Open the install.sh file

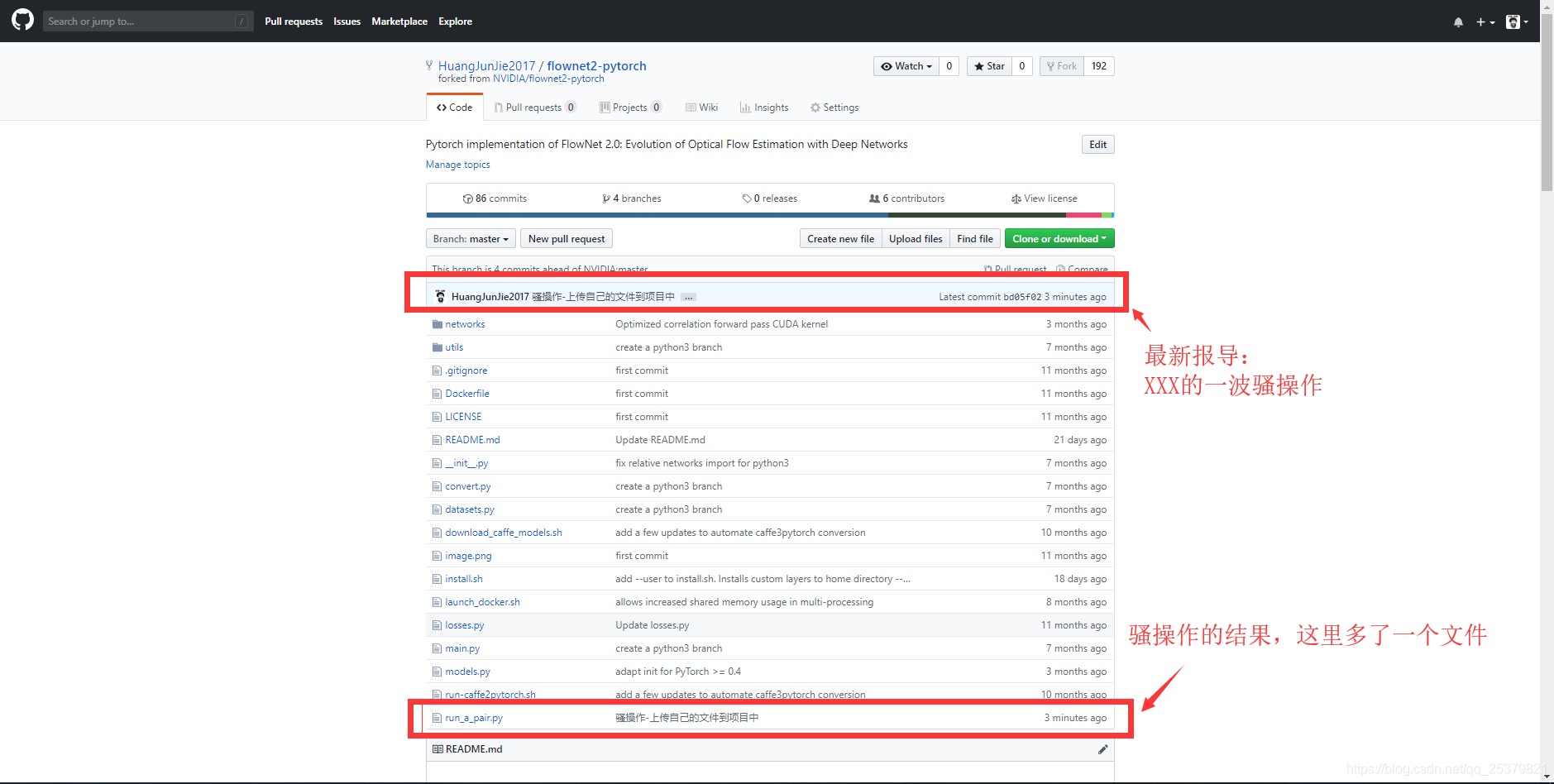[x=464, y=579]
